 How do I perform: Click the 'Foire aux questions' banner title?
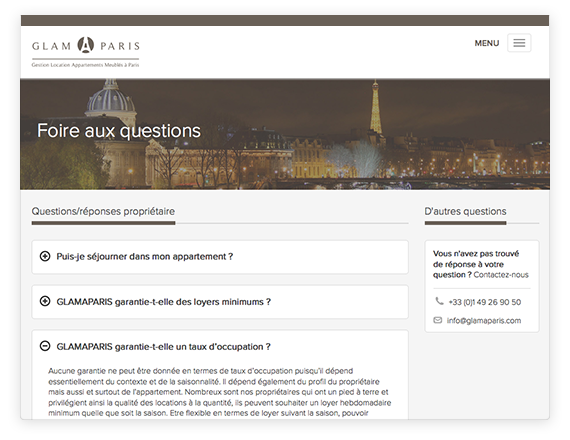(x=119, y=131)
